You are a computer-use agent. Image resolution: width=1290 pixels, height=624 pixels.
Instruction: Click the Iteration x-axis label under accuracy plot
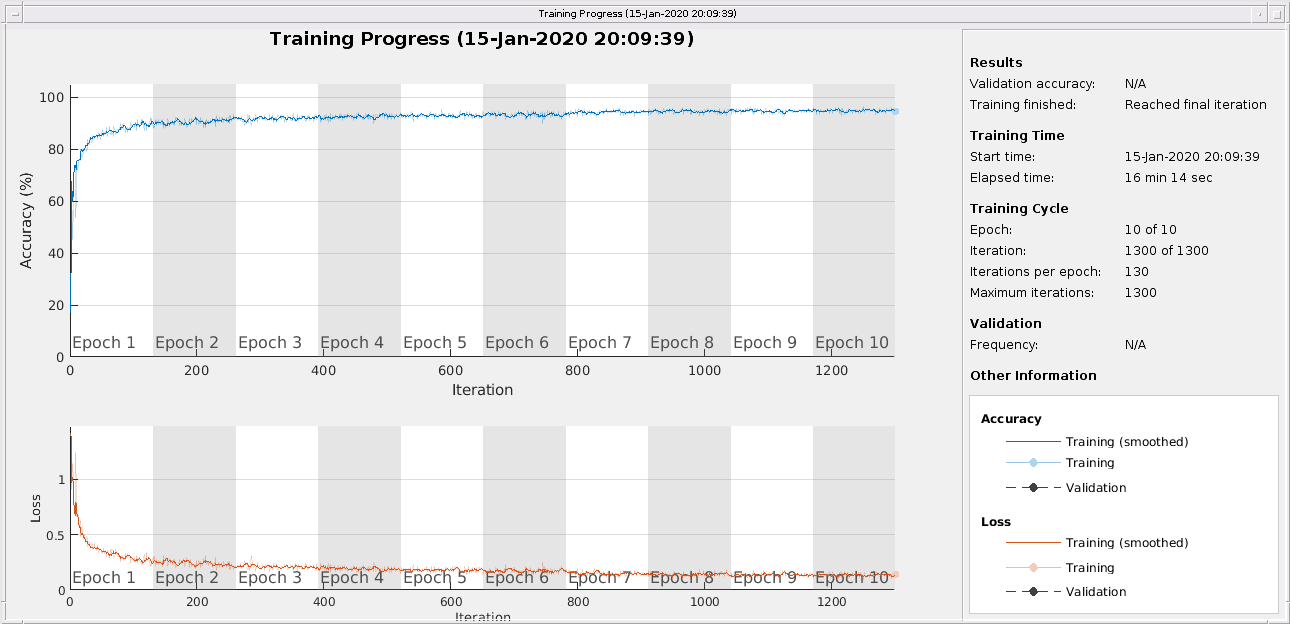tap(482, 390)
